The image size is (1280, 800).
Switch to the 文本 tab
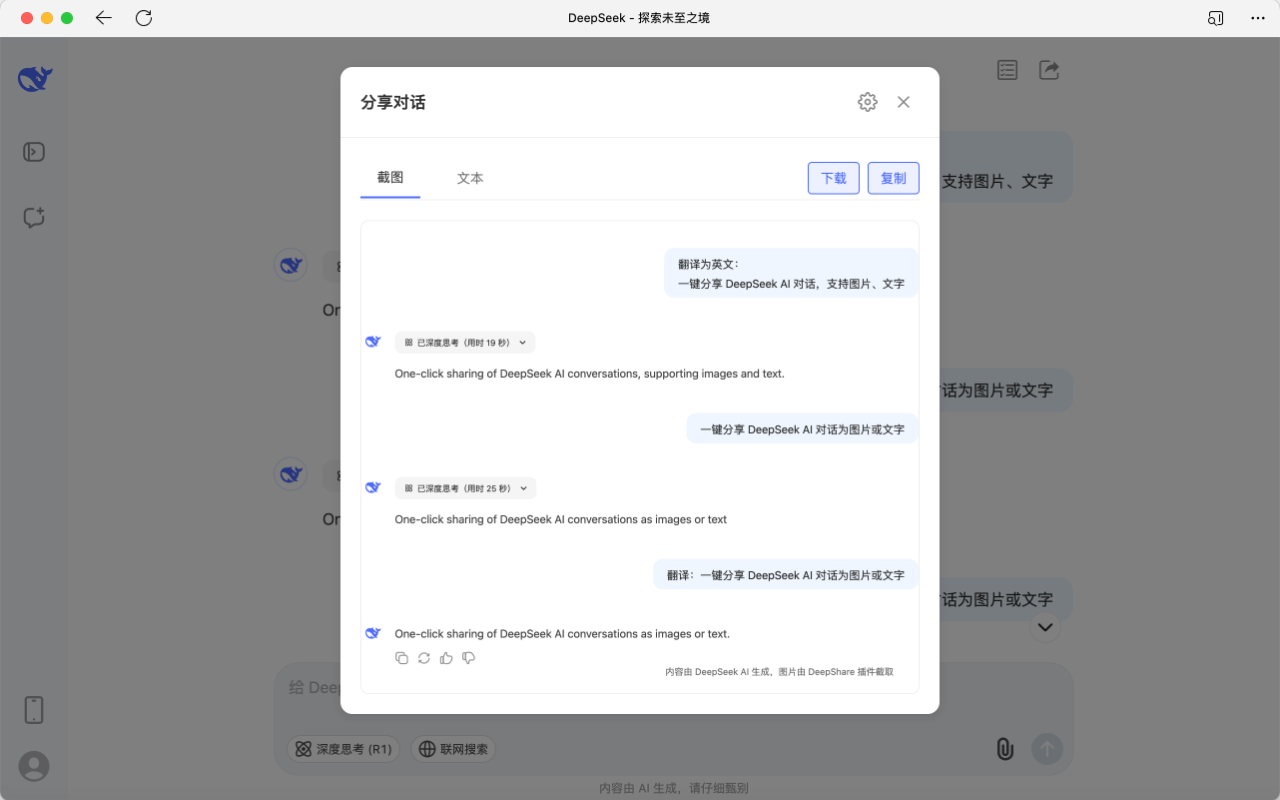coord(470,178)
